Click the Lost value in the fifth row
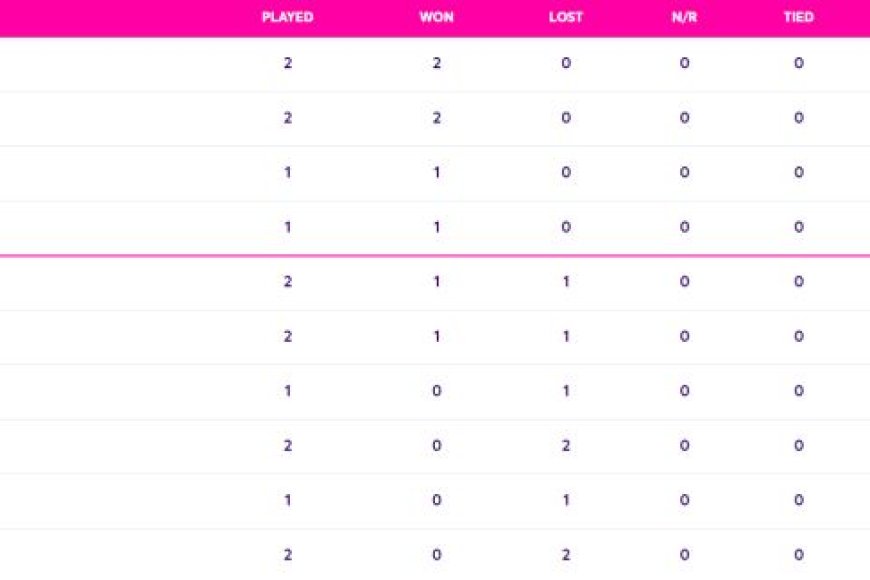Screen dimensions: 870x580 click(566, 282)
